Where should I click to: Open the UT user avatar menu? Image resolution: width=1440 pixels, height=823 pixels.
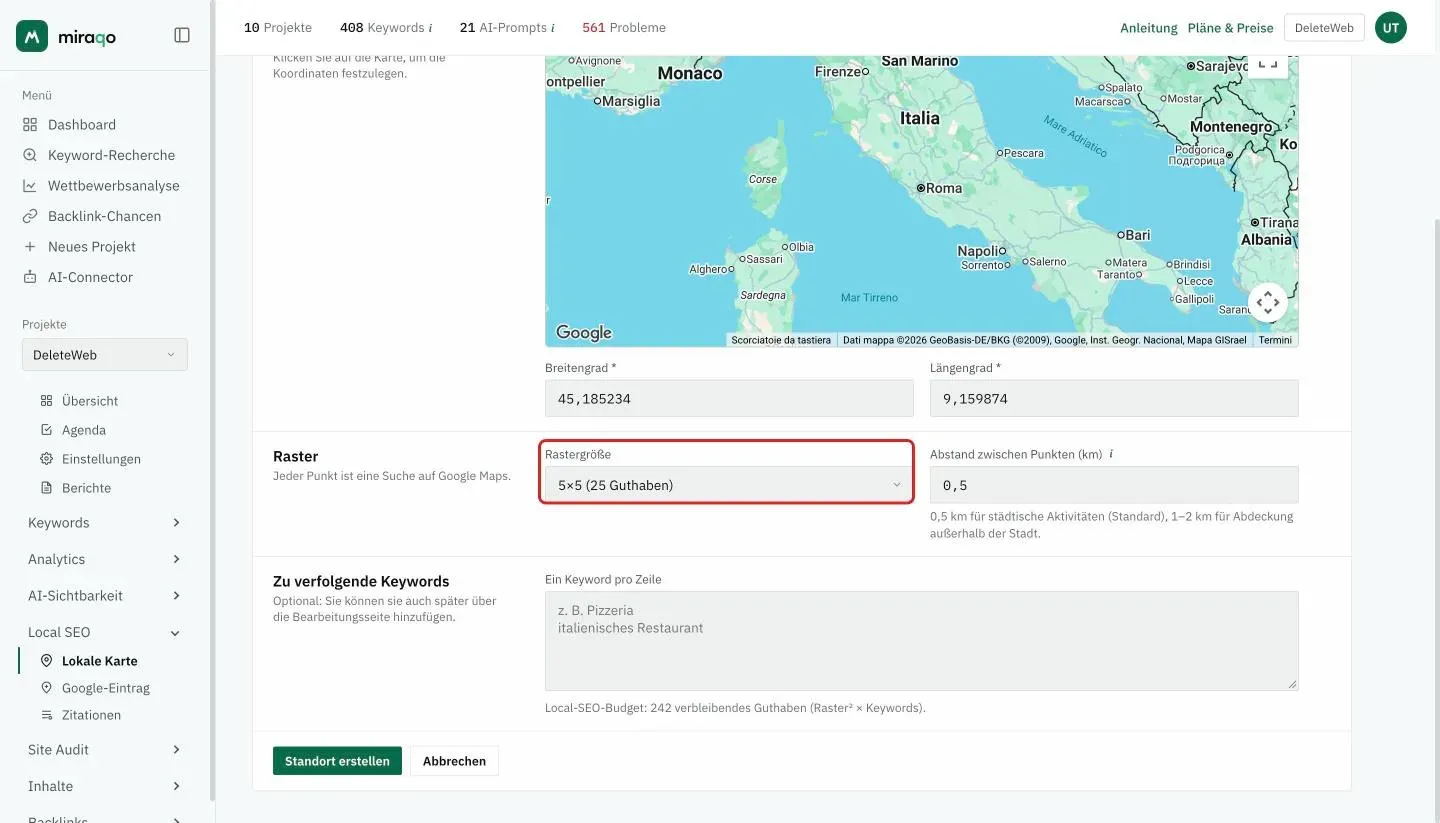point(1391,28)
